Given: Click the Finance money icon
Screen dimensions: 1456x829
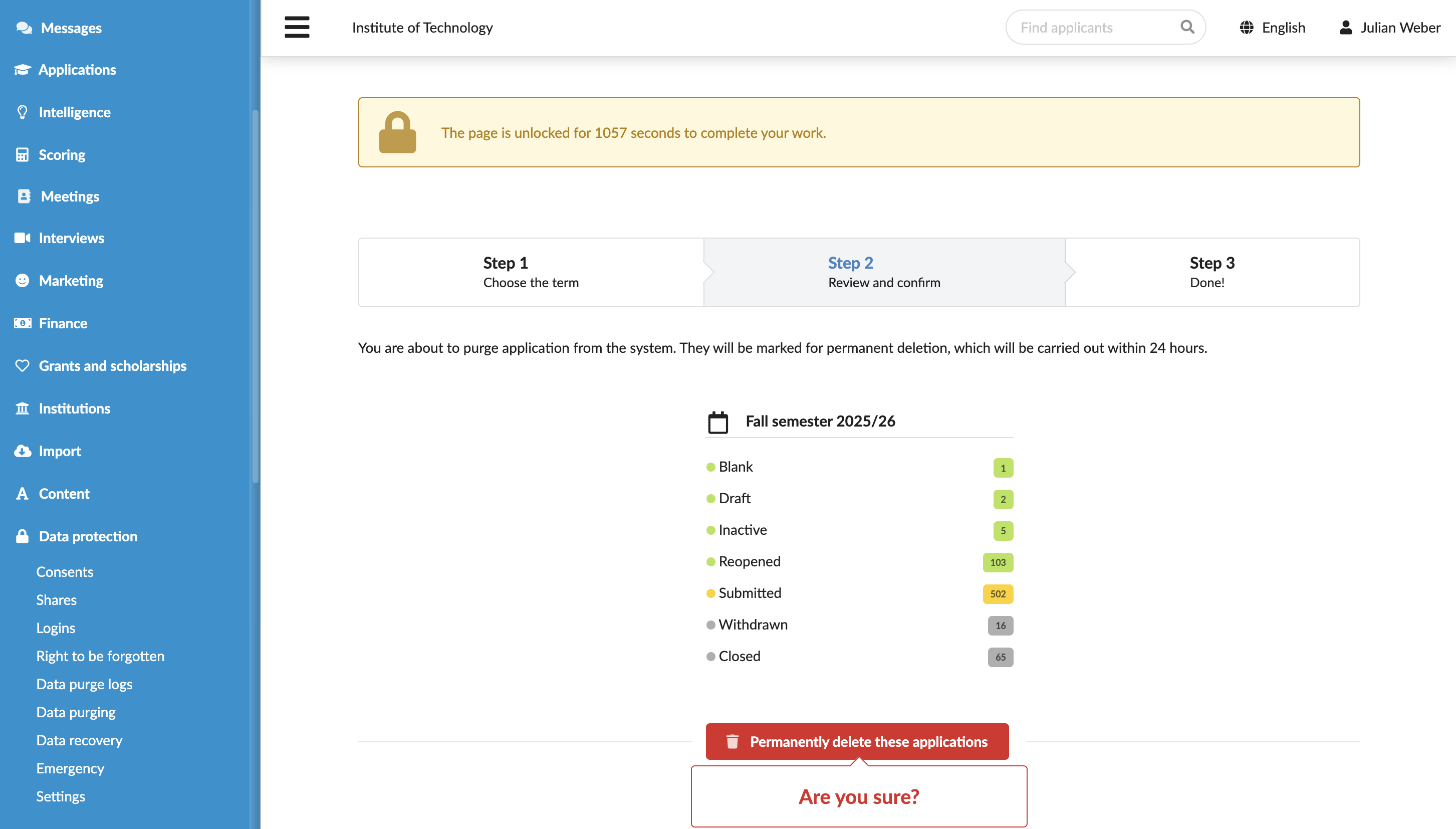Looking at the screenshot, I should 22,323.
